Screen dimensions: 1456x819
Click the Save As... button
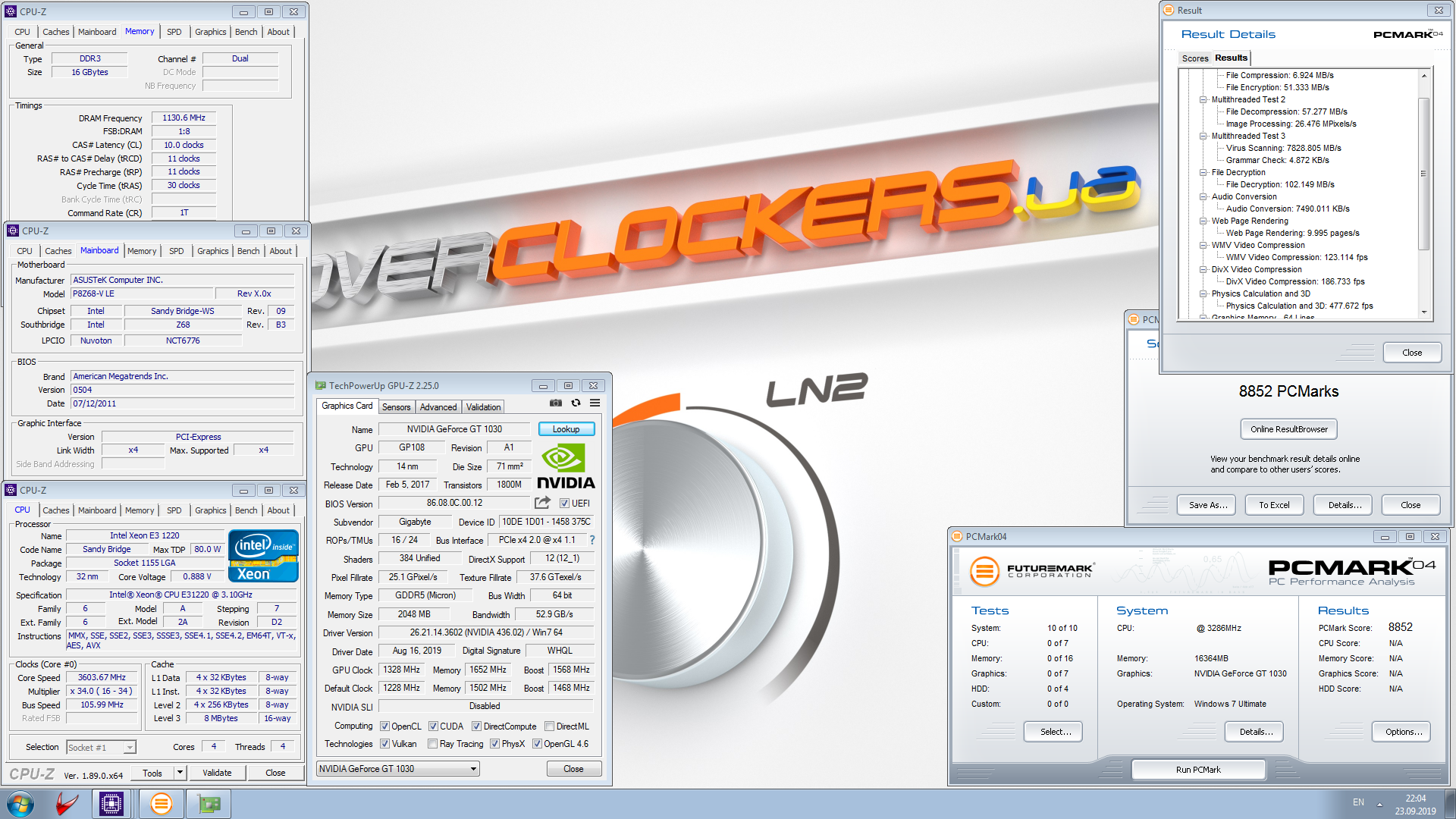click(1207, 505)
